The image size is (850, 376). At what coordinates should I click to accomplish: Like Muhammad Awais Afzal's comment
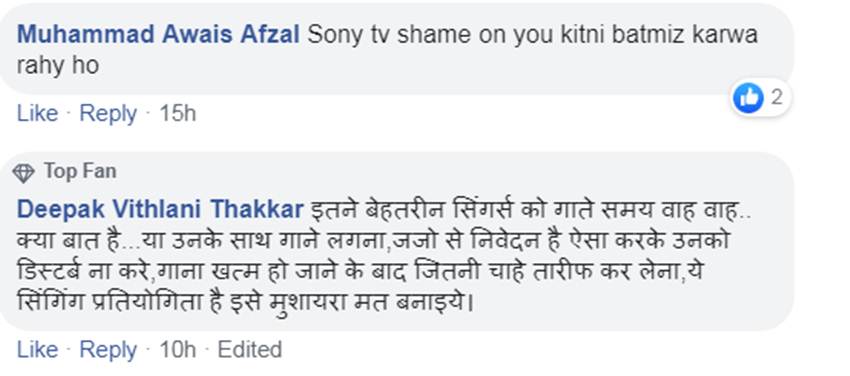(x=37, y=114)
